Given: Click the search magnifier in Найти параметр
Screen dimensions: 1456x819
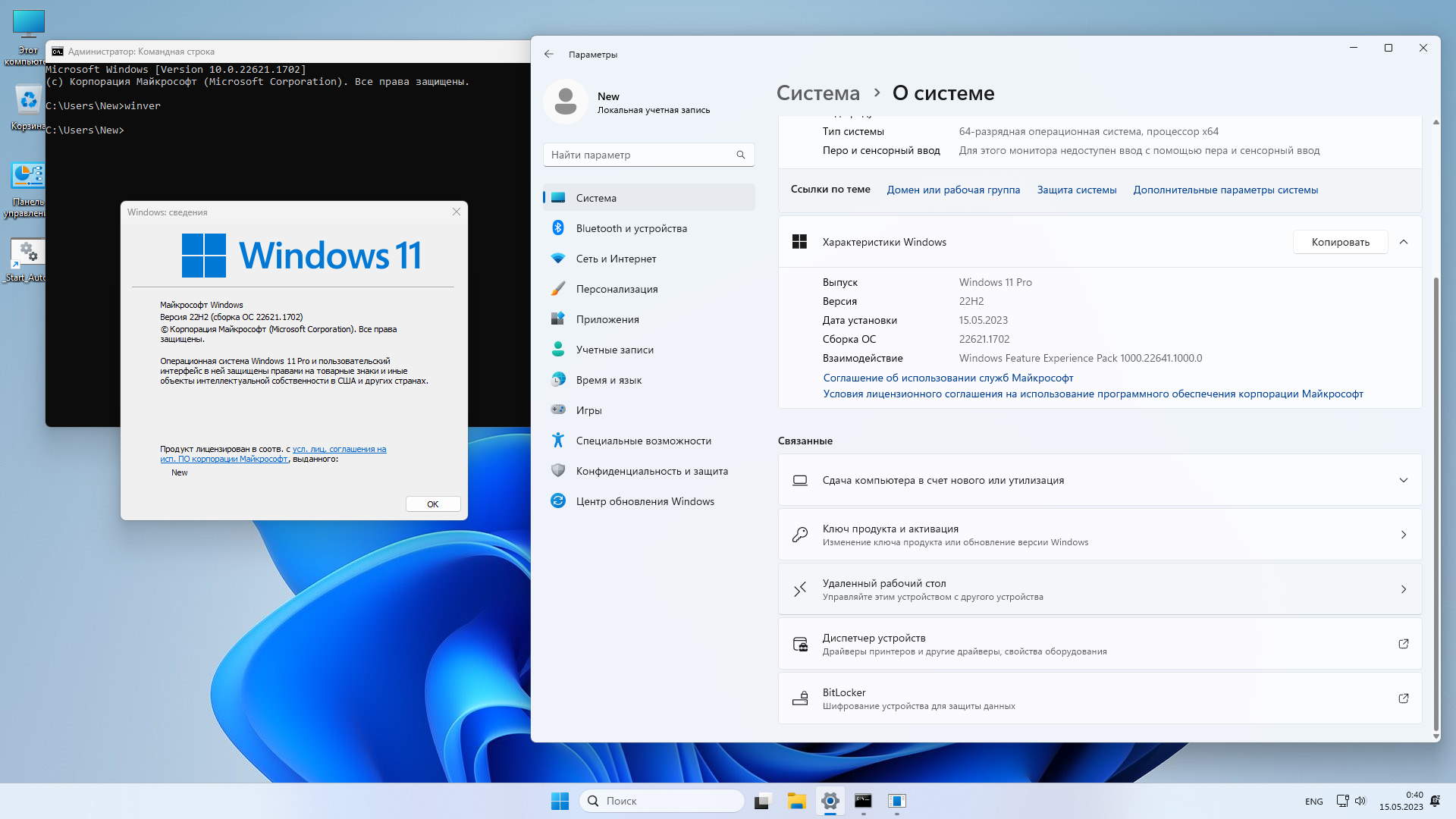Looking at the screenshot, I should (x=740, y=155).
